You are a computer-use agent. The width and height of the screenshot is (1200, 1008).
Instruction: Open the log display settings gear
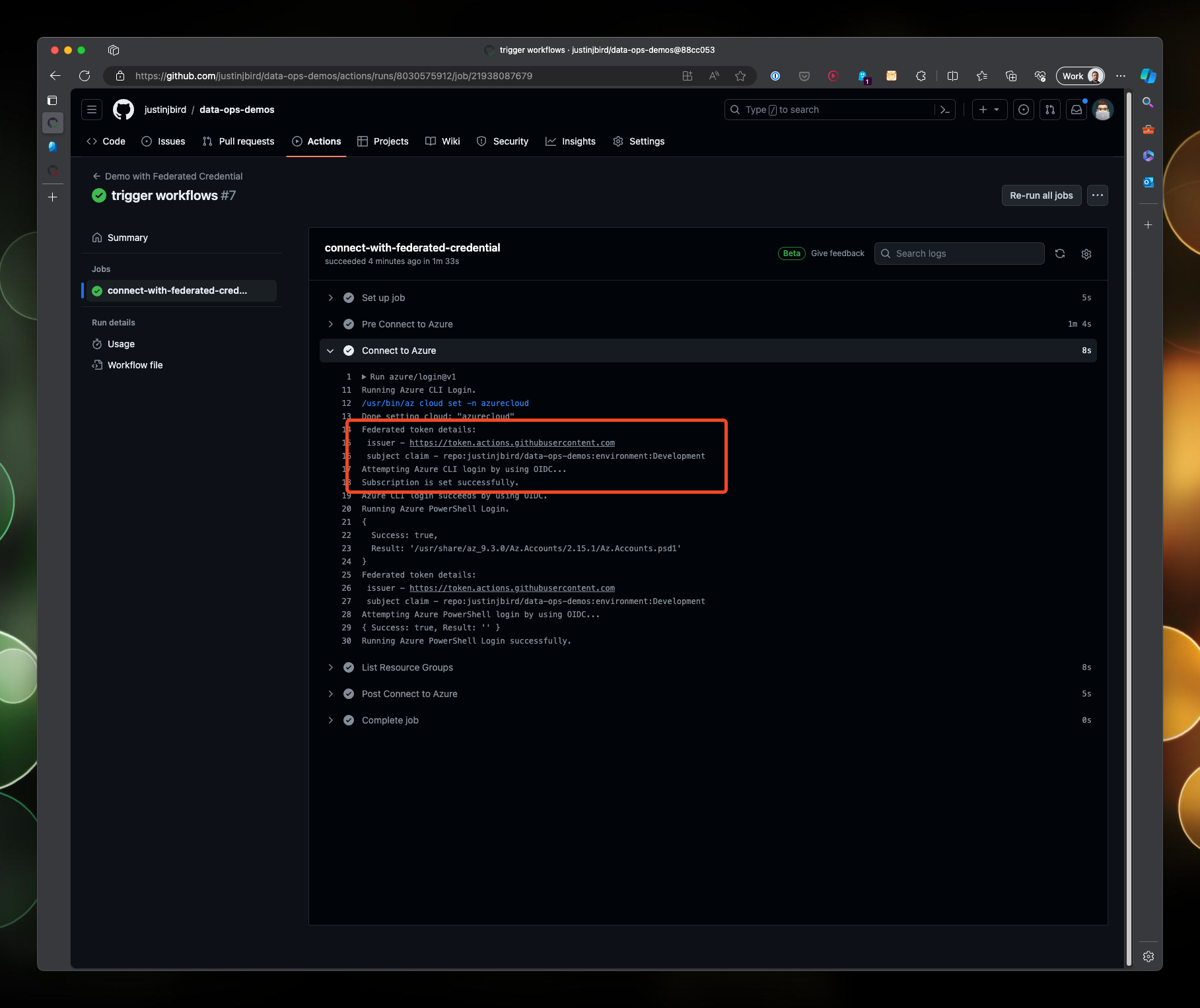coord(1086,253)
